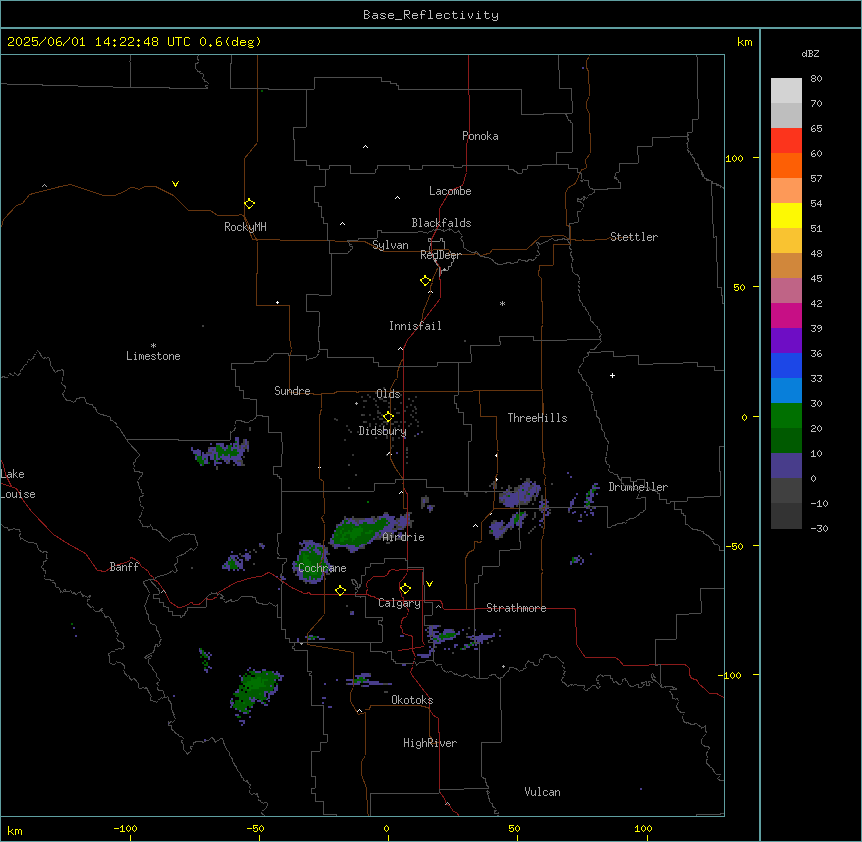Viewport: 862px width, 842px height.
Task: Click the Olds town label
Action: [x=388, y=394]
